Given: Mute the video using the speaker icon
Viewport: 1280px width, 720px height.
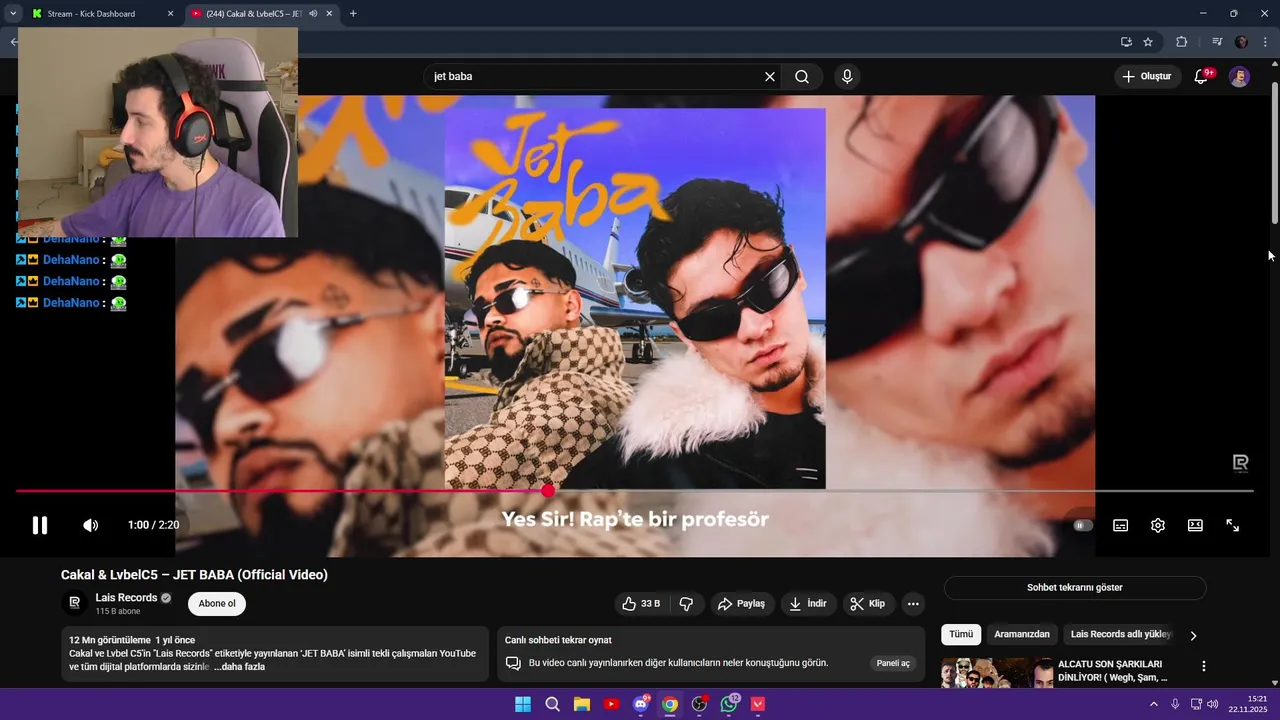Looking at the screenshot, I should coord(90,525).
